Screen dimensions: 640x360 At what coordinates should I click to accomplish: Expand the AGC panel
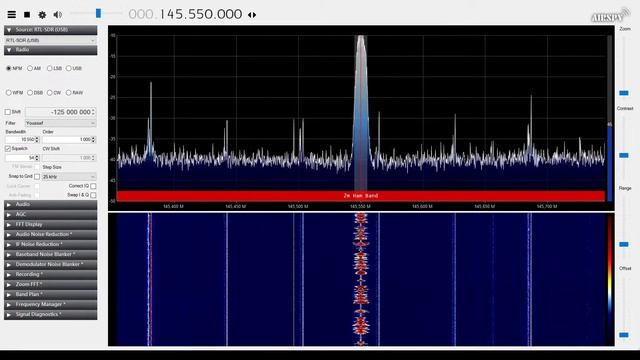point(51,214)
